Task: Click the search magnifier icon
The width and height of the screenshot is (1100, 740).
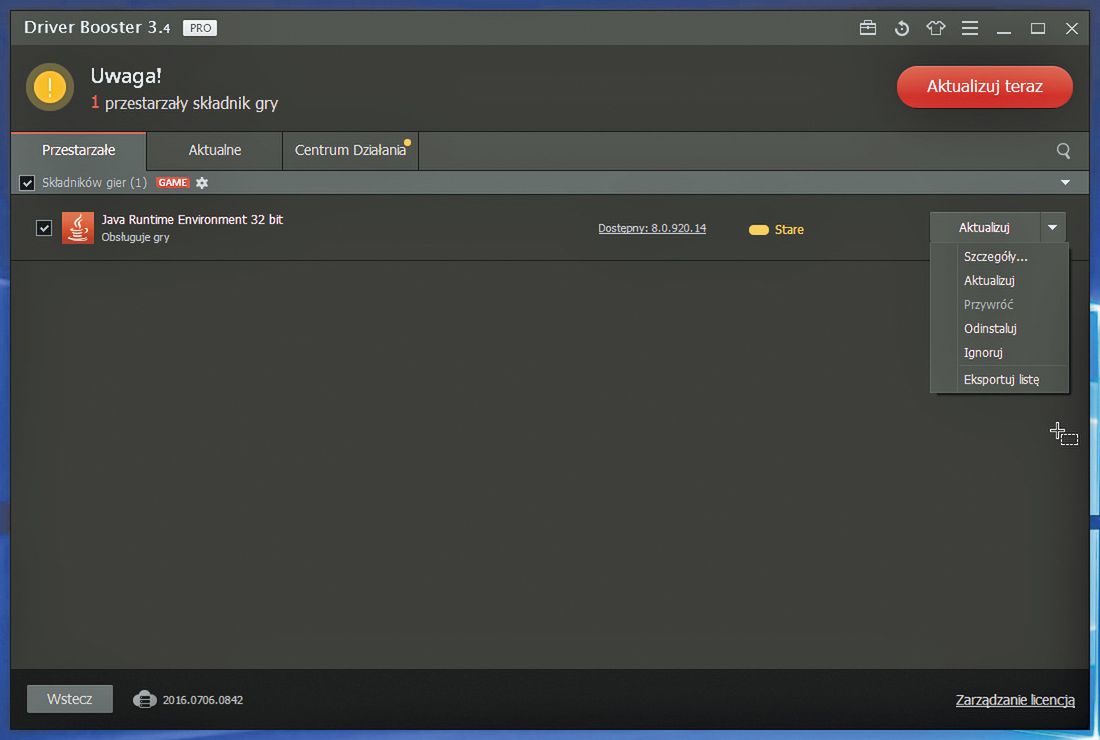Action: coord(1064,151)
